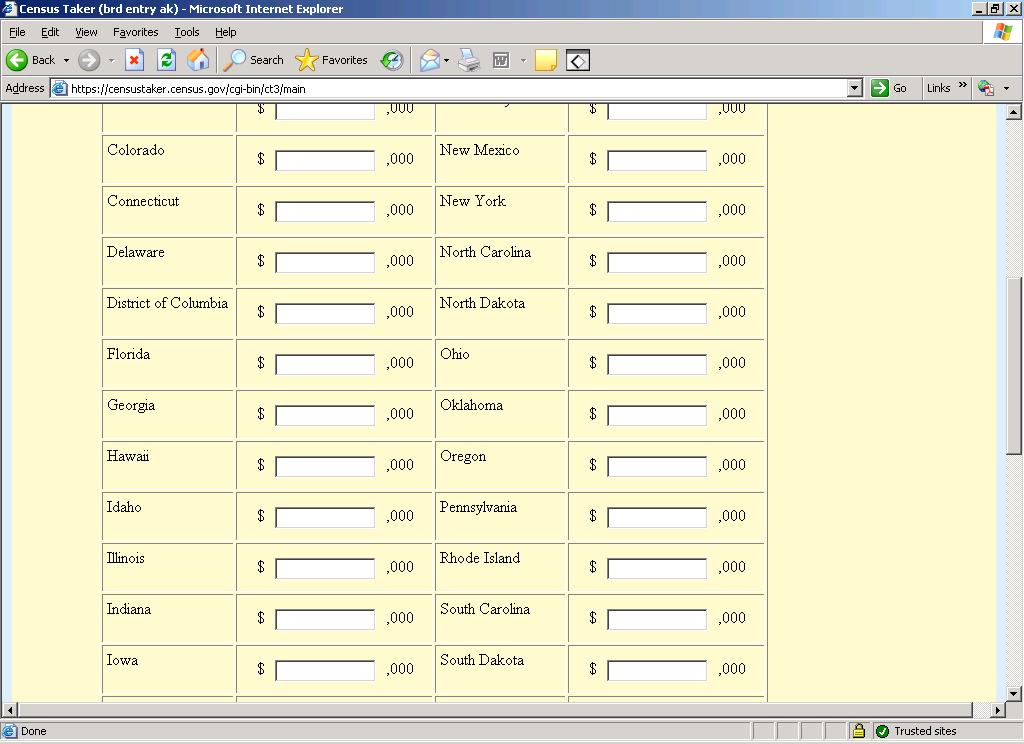The width and height of the screenshot is (1024, 744).
Task: Click the yellow note icon in toolbar
Action: [545, 60]
